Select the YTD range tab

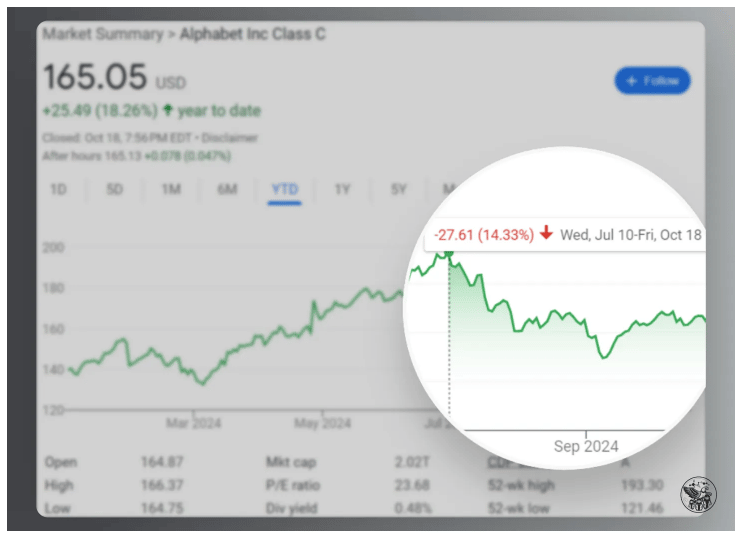tap(285, 188)
